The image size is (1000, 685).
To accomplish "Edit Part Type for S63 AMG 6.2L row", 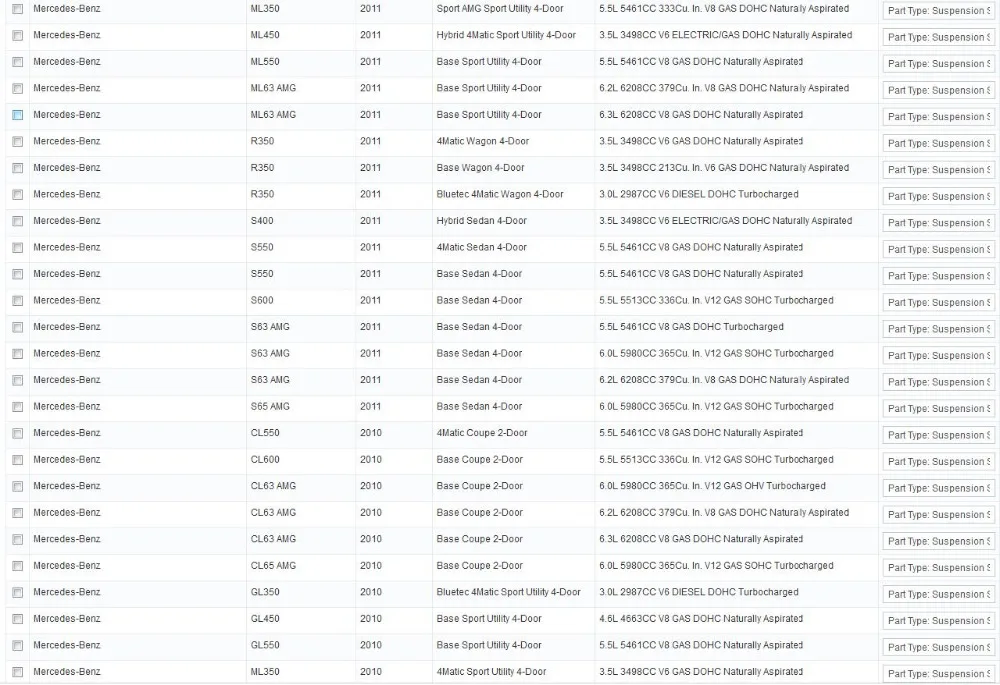I will coord(939,382).
